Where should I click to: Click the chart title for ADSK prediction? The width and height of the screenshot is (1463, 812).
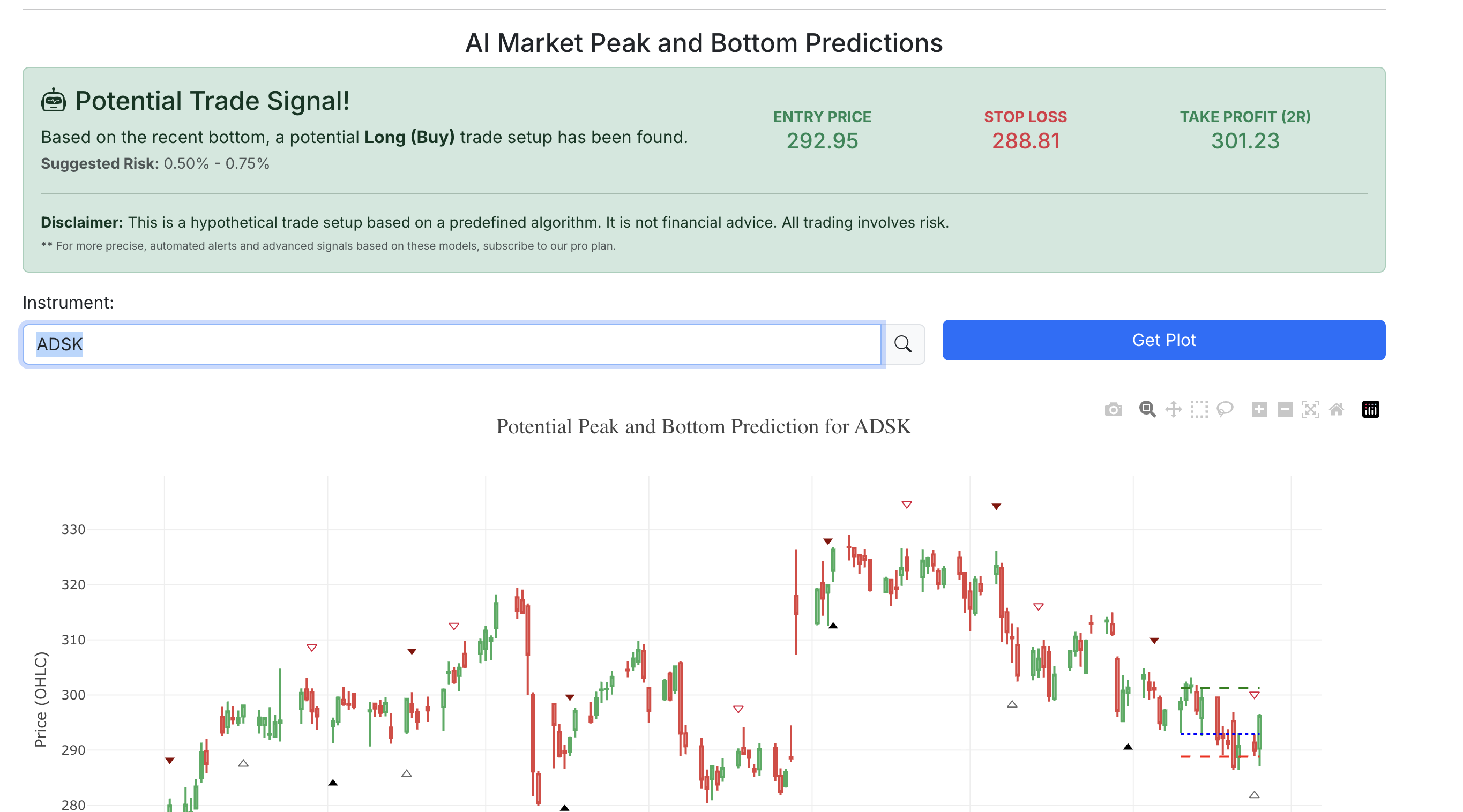(703, 426)
